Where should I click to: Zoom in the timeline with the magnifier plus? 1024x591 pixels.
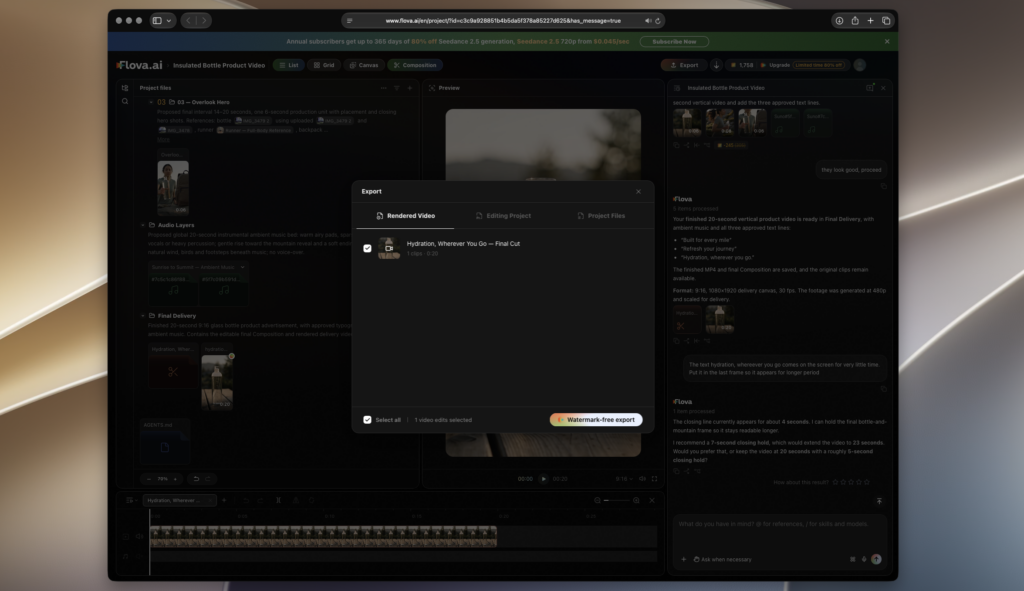click(x=636, y=500)
